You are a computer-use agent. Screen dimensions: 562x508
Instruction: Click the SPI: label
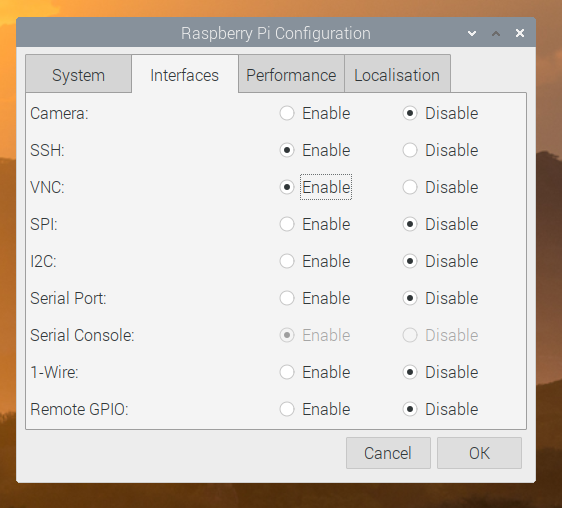tap(44, 225)
